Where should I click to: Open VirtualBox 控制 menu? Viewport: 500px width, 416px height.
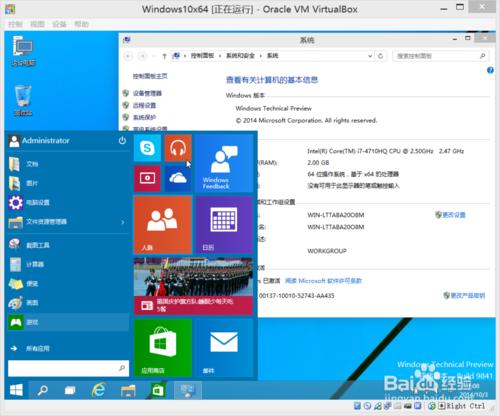[15, 24]
